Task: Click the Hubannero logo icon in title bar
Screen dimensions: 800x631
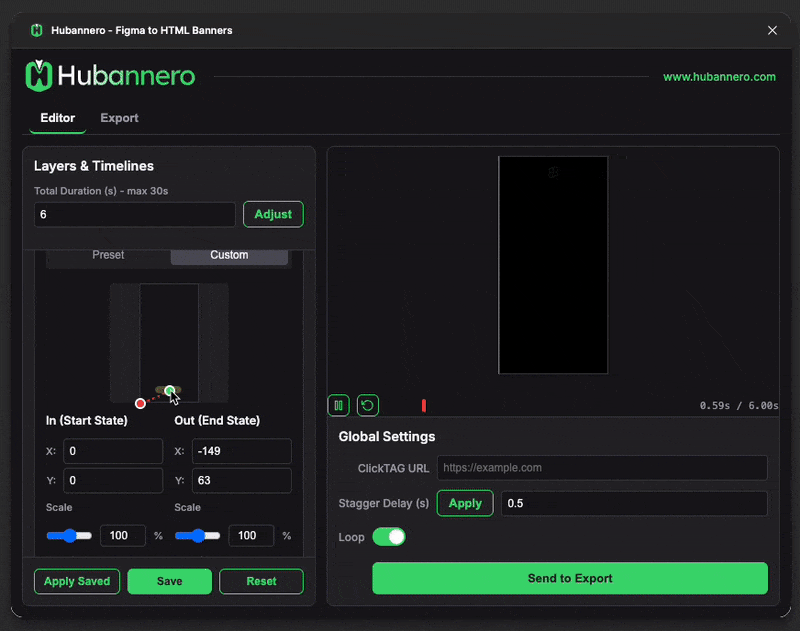Action: [37, 31]
